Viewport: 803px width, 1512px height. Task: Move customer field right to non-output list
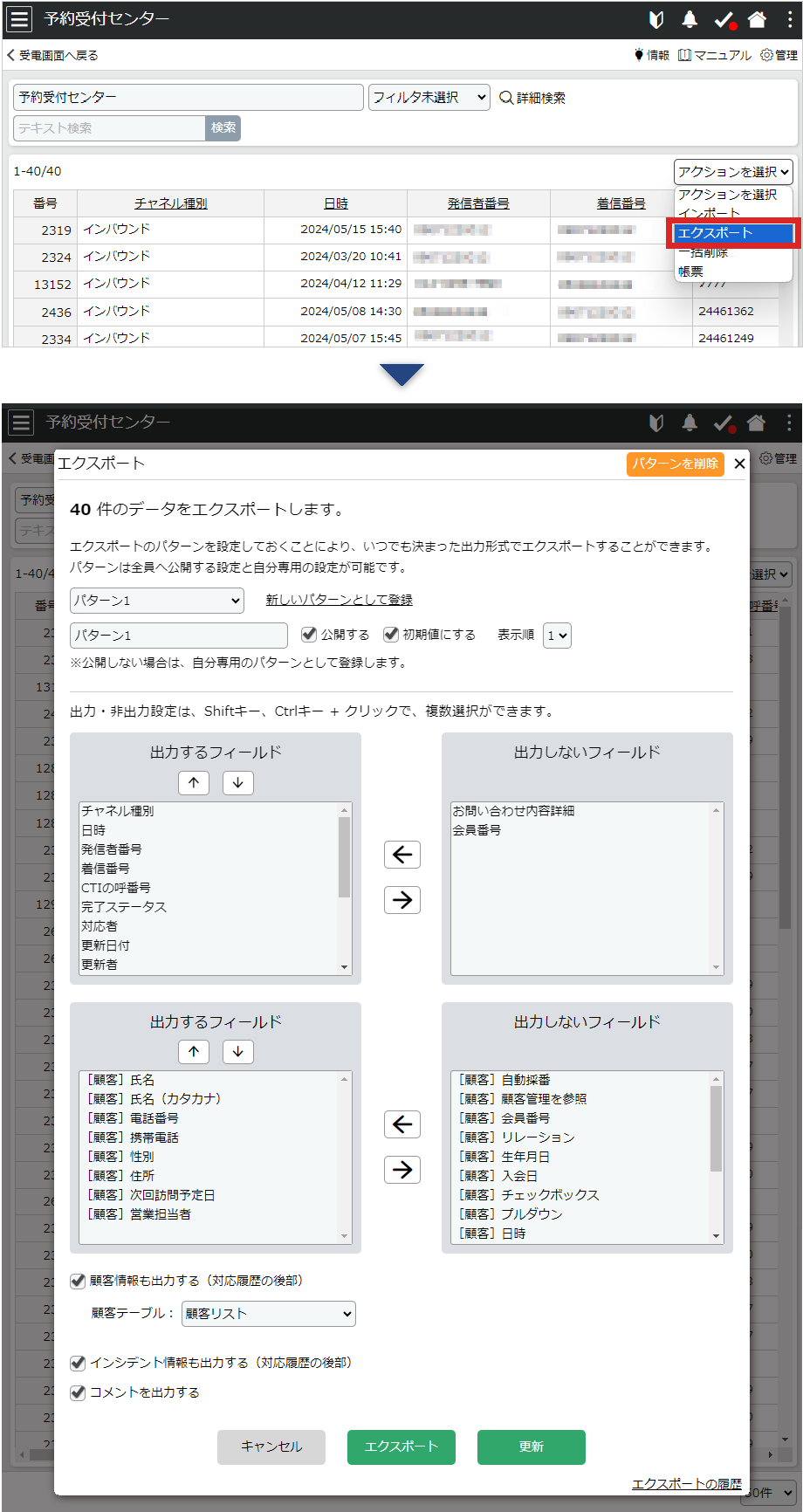click(x=402, y=1170)
